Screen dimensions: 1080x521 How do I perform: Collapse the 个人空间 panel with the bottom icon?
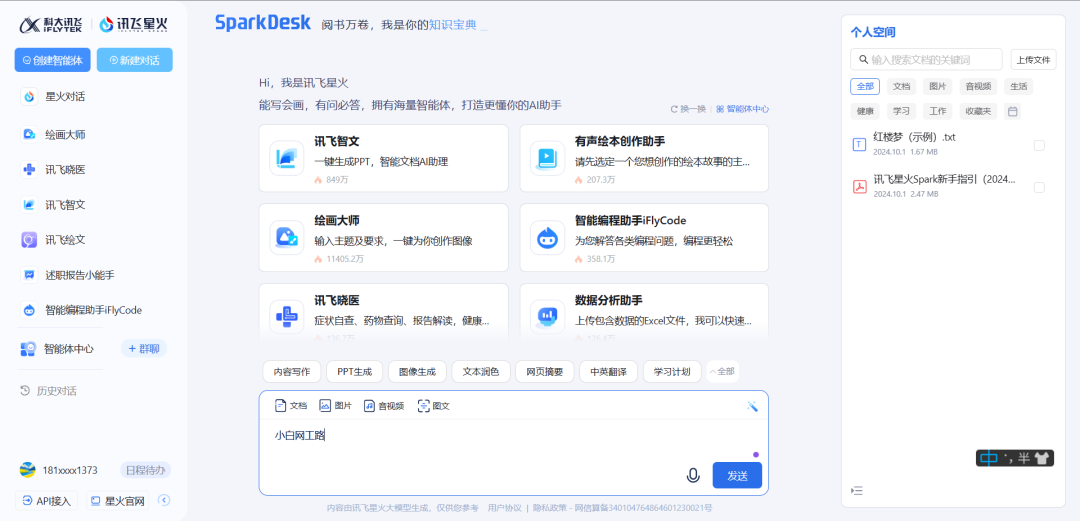point(857,491)
